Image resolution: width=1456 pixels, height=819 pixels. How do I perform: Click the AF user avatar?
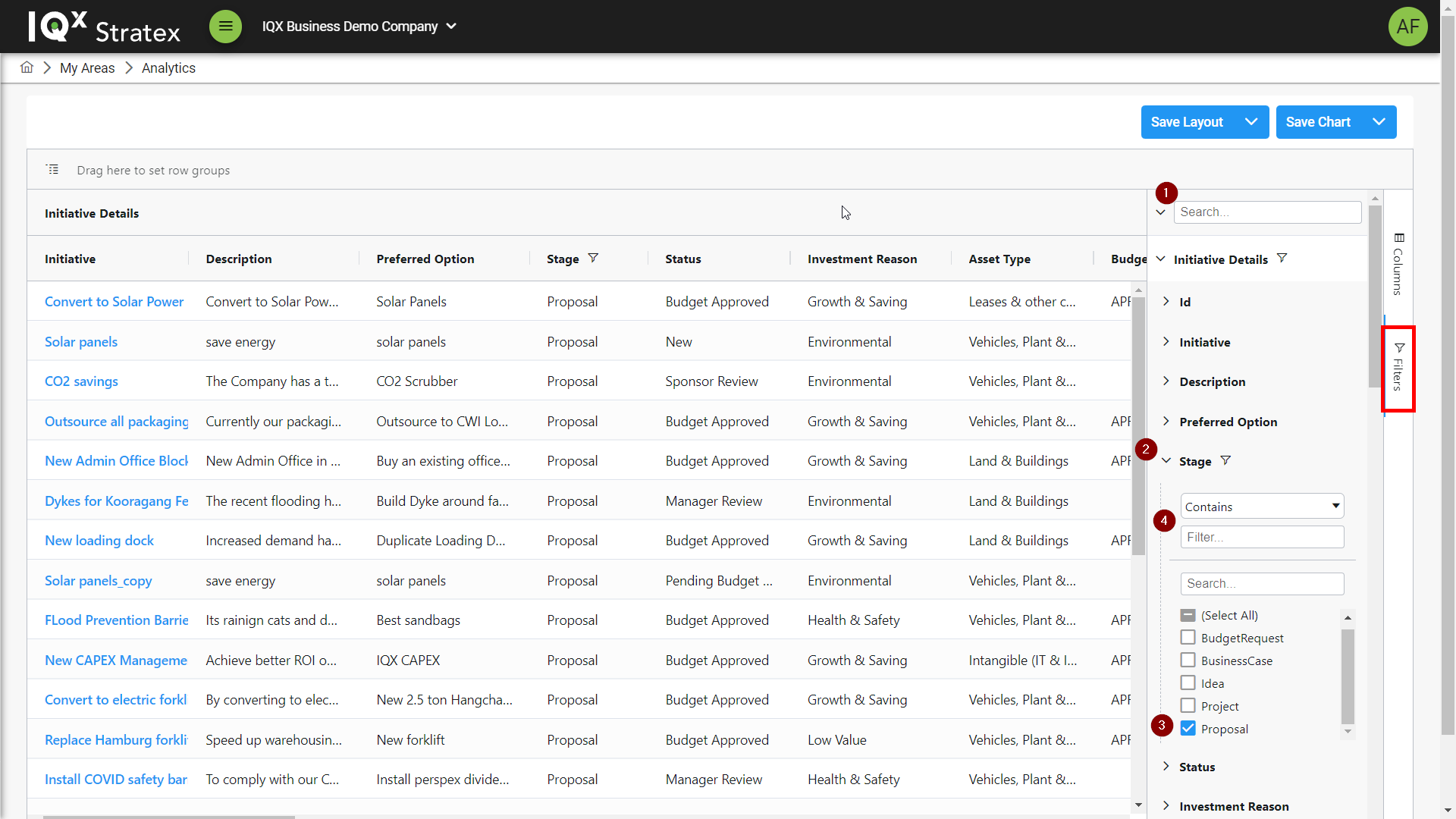[1407, 27]
